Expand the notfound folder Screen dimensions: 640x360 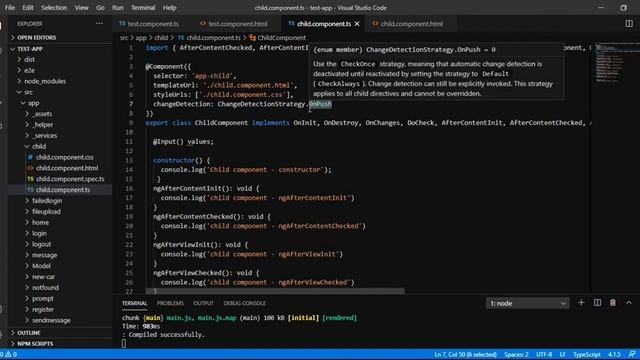[x=60, y=287]
